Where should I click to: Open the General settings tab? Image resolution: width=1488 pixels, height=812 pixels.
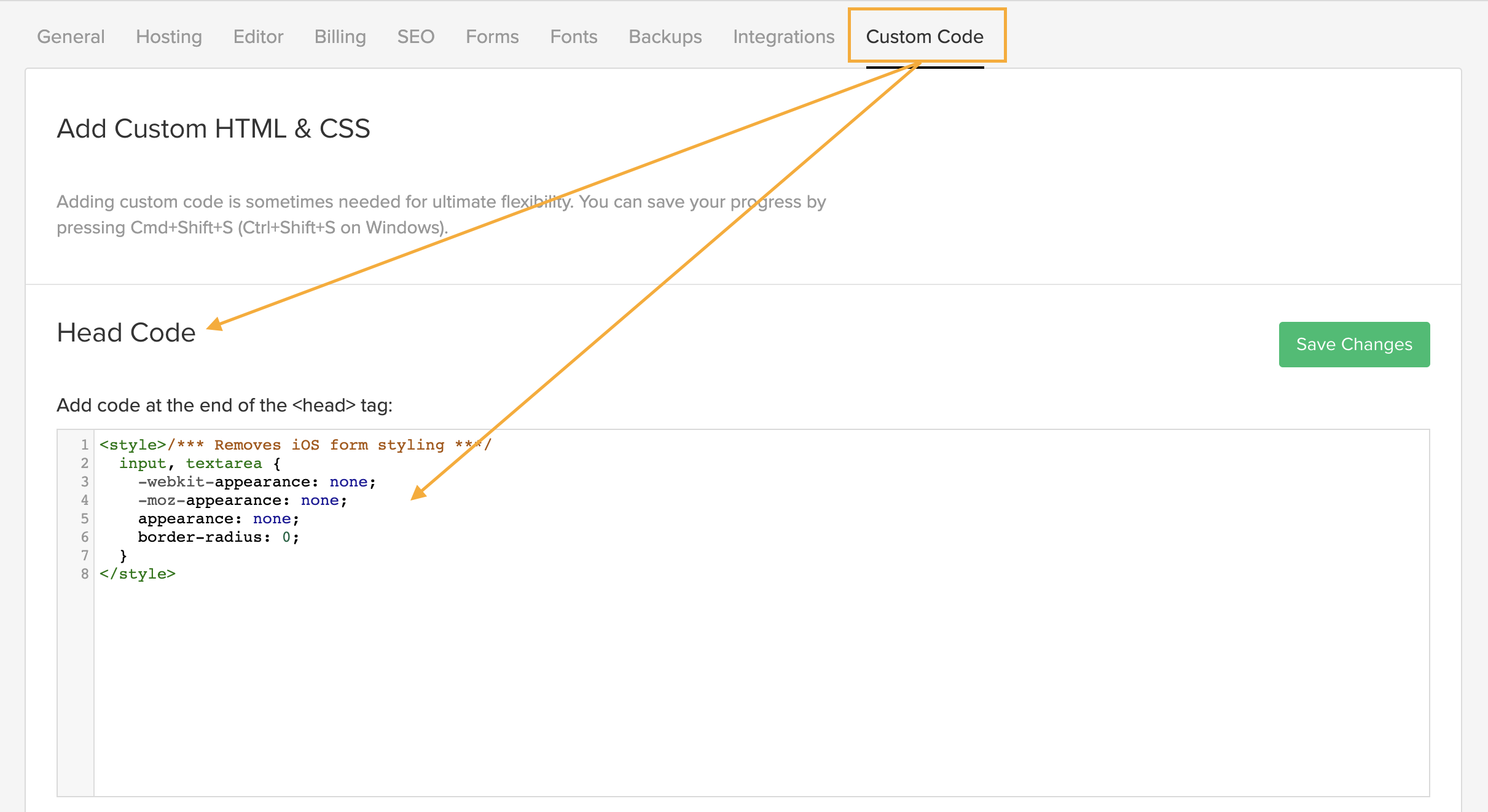point(71,37)
